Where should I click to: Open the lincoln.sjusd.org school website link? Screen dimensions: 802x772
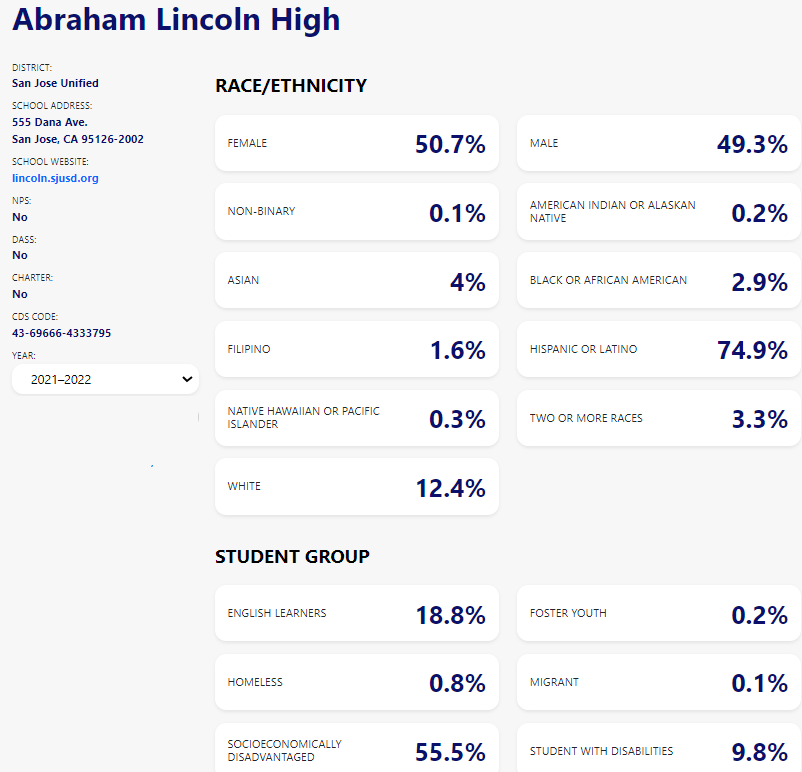pos(55,178)
